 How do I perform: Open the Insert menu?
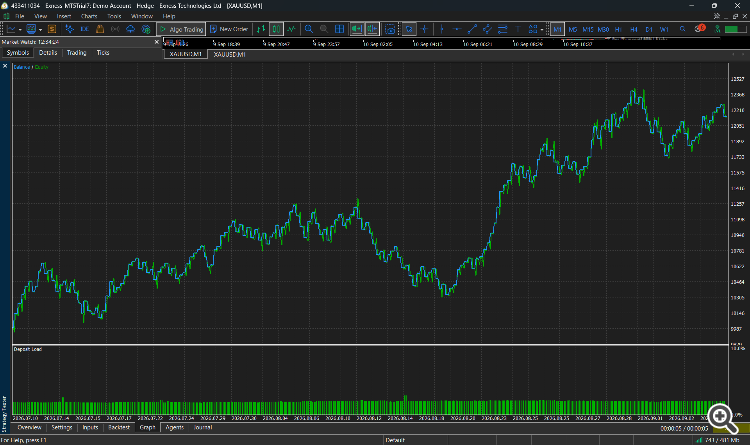(x=64, y=16)
